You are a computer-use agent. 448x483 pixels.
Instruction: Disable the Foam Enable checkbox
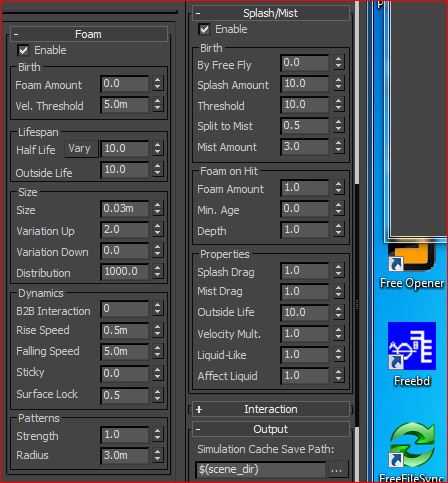pyautogui.click(x=23, y=50)
